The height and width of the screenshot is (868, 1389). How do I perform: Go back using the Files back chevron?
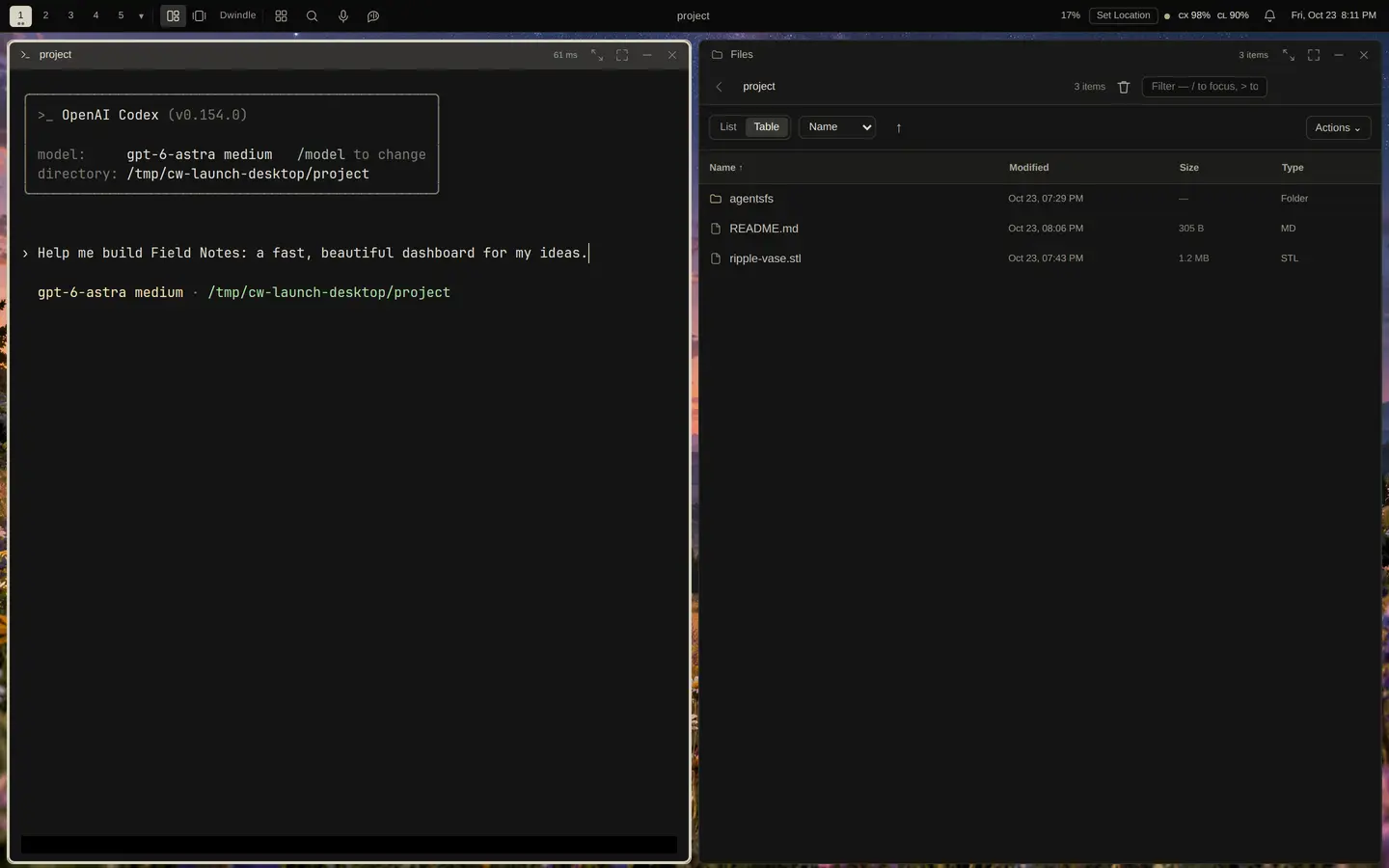pos(719,87)
